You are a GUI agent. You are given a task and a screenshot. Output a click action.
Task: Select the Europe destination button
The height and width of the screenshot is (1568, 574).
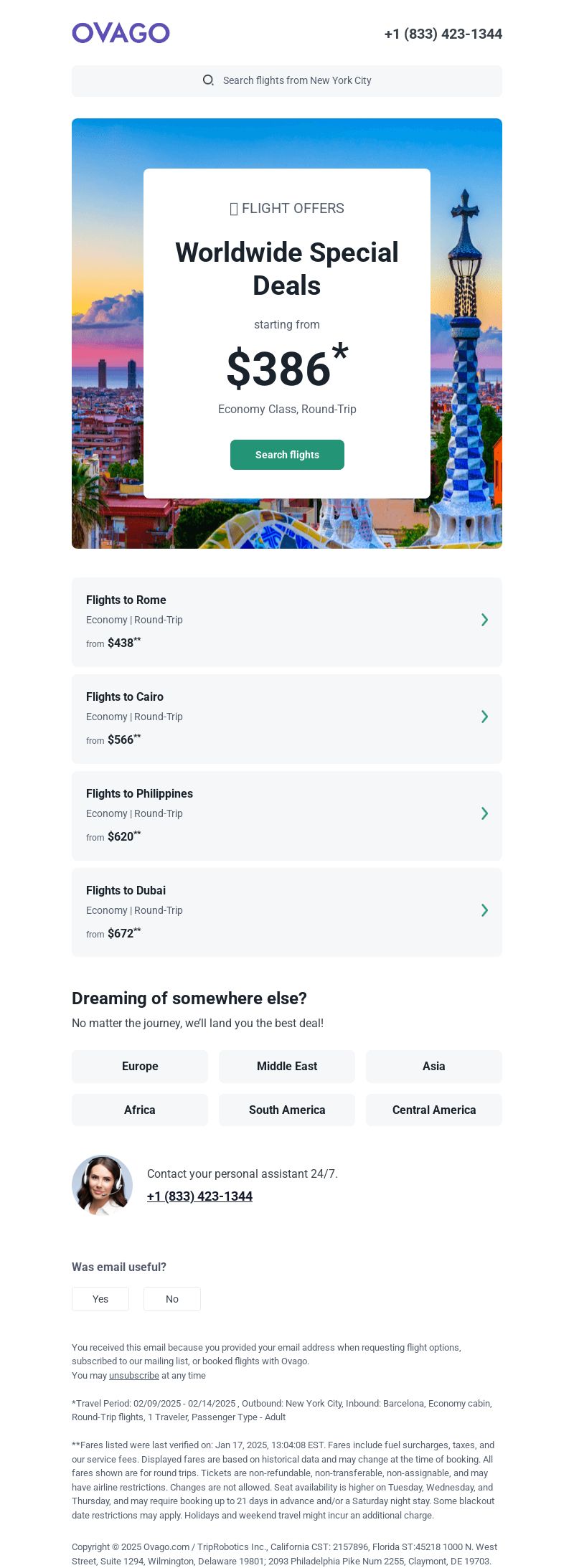point(140,1067)
